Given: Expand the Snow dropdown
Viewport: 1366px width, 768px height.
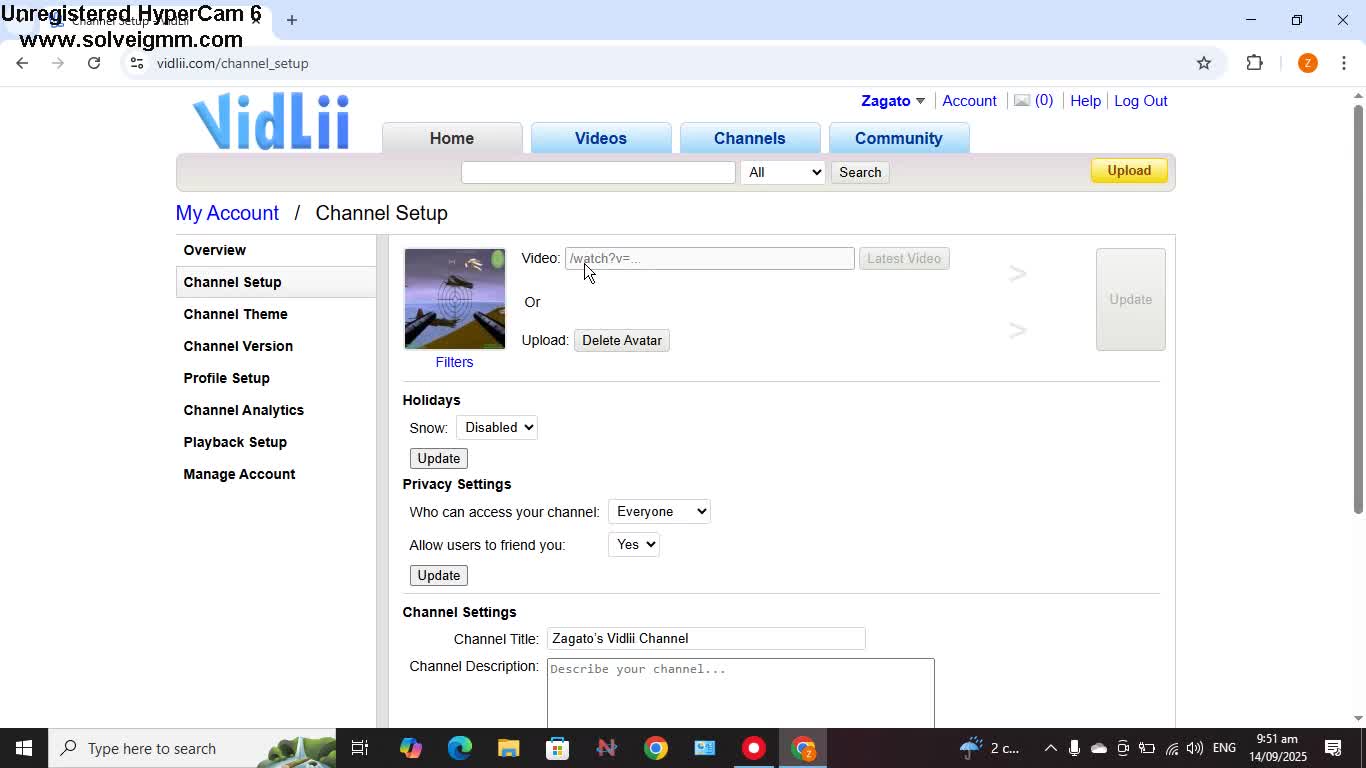Looking at the screenshot, I should click(x=497, y=427).
